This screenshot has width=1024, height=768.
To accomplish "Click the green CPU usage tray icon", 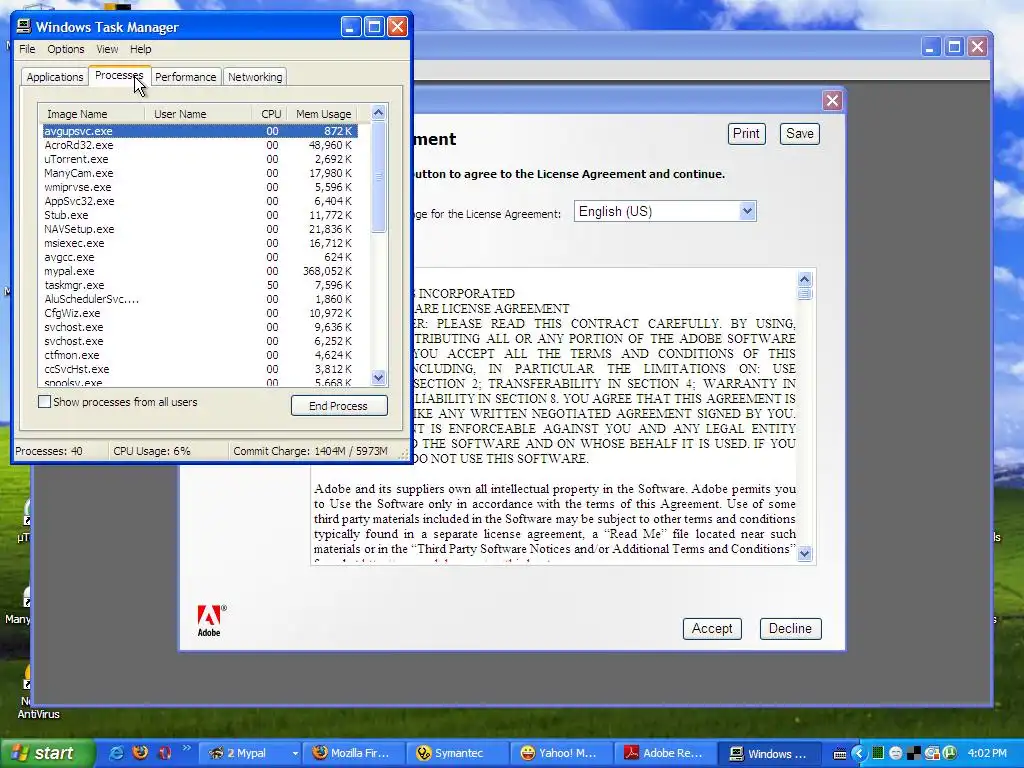I will (x=878, y=753).
